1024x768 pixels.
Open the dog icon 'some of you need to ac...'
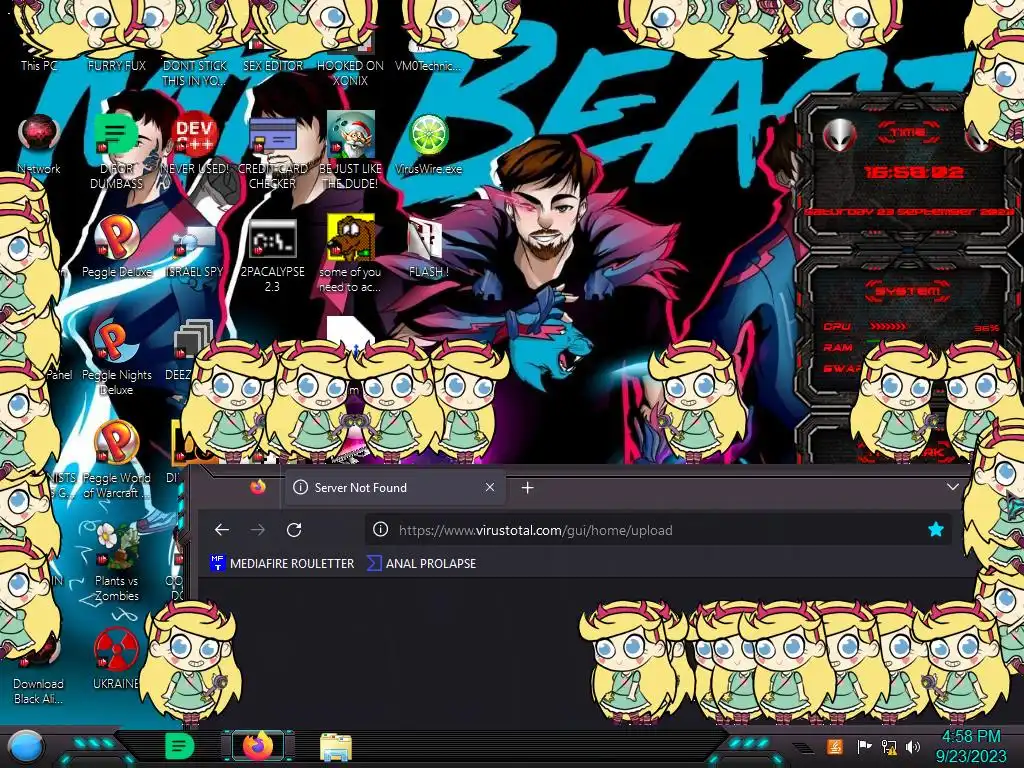pyautogui.click(x=350, y=253)
